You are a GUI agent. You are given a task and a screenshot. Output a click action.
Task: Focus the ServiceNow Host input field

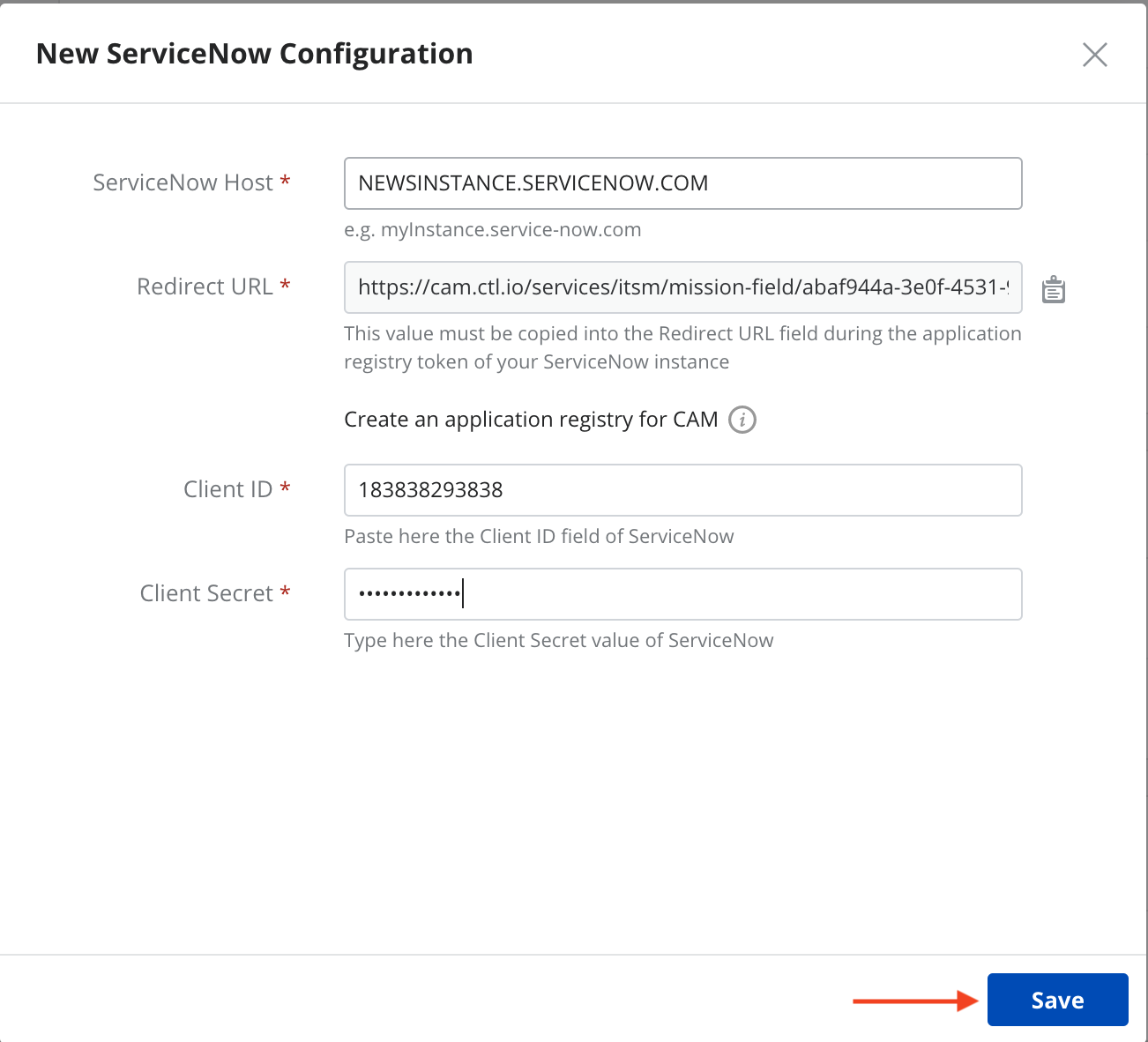[683, 183]
